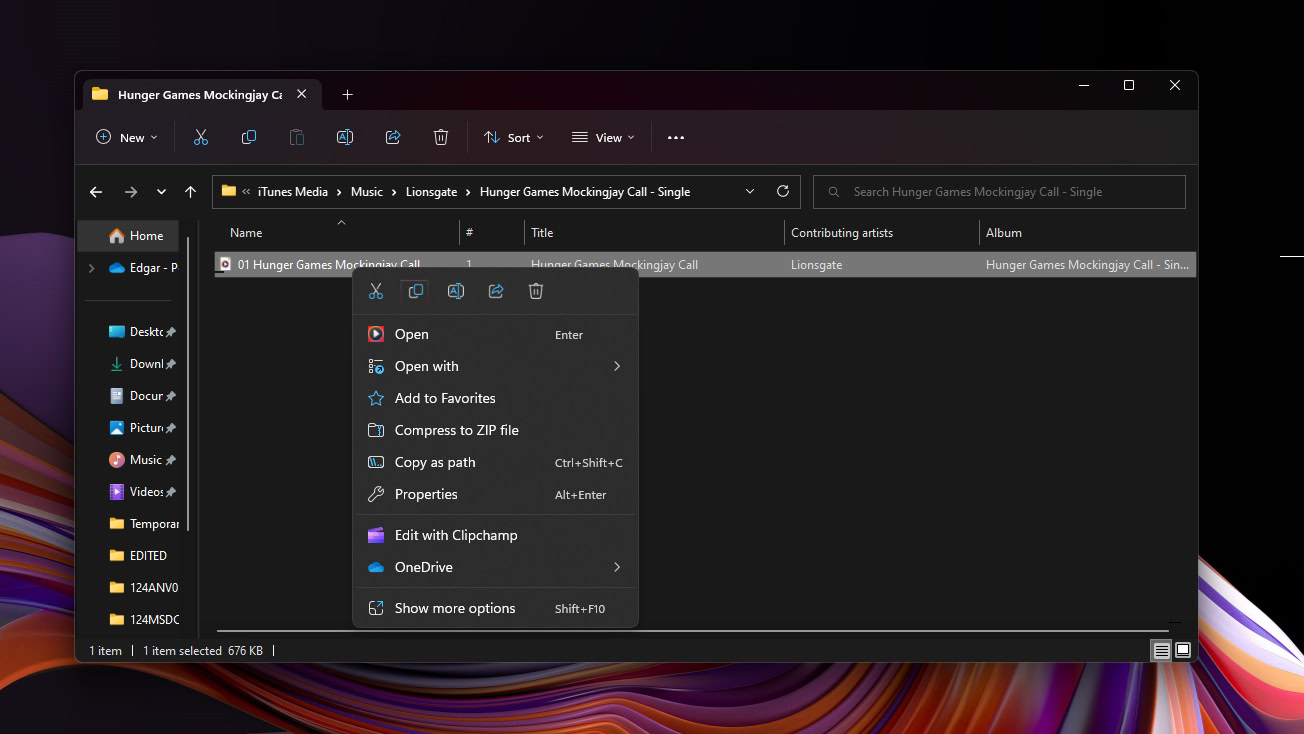
Task: Click the Cut icon in context menu
Action: [x=376, y=291]
